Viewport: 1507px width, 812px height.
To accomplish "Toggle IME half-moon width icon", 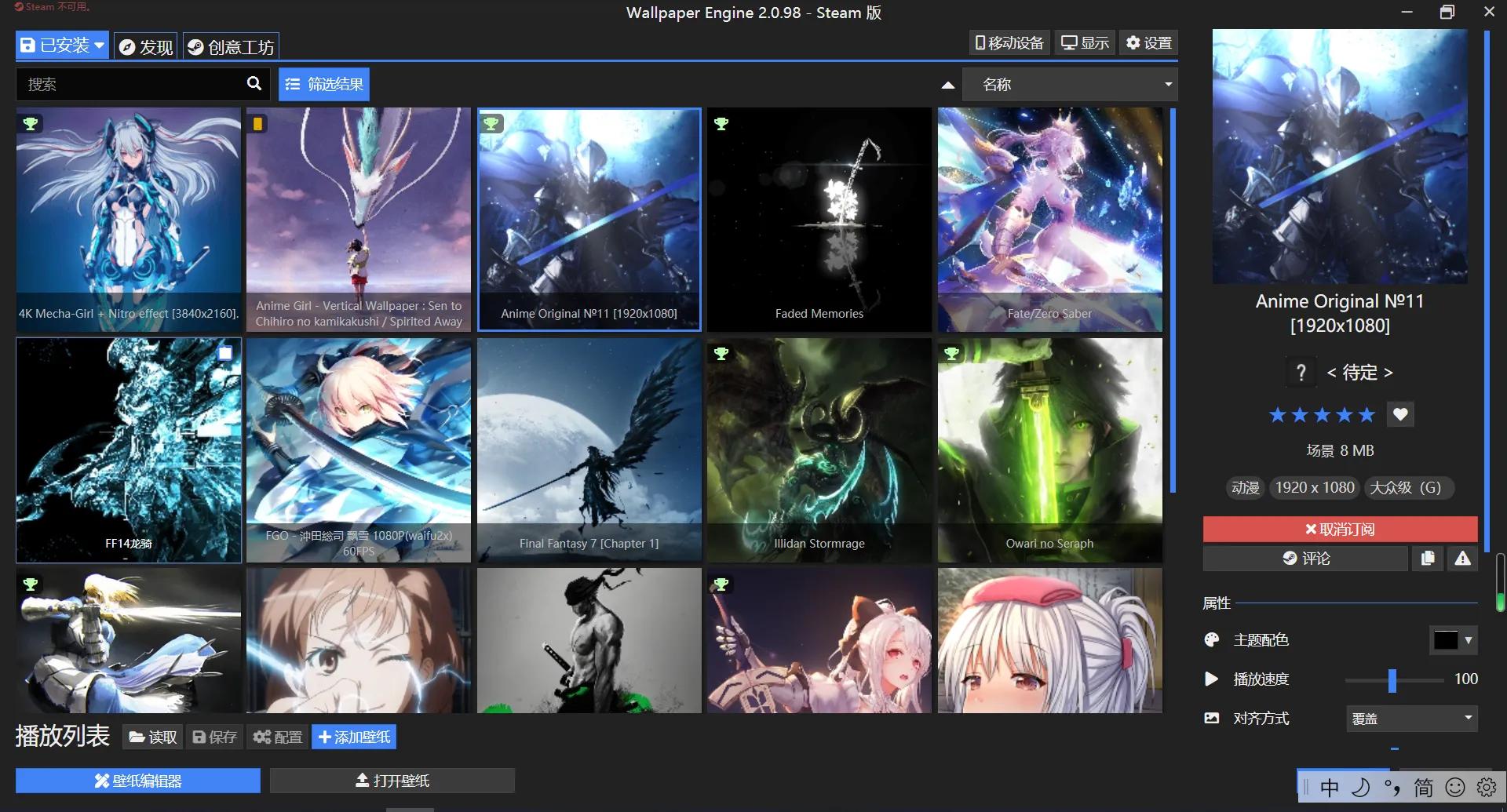I will tap(1361, 788).
